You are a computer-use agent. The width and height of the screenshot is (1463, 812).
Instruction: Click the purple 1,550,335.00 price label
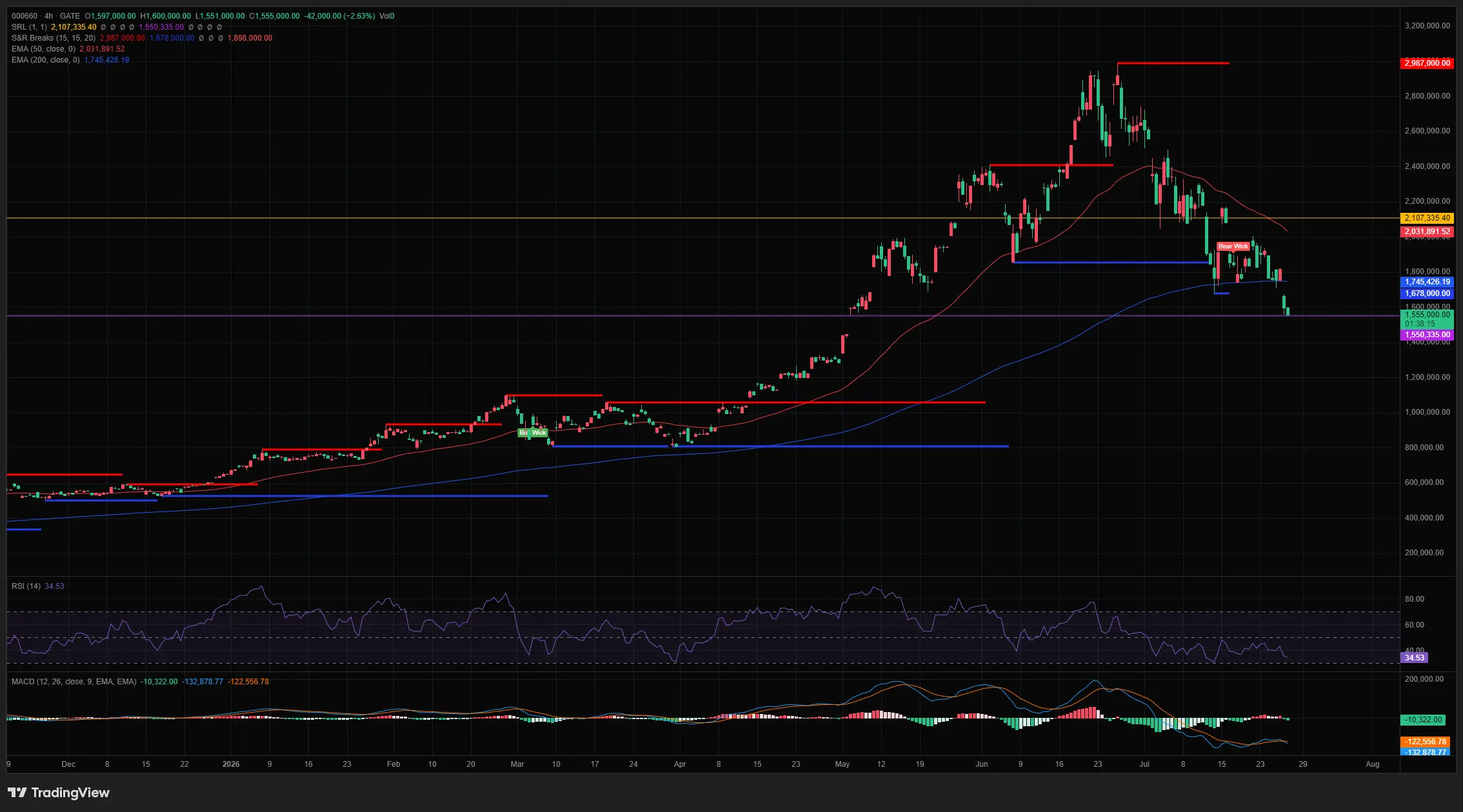click(1427, 335)
